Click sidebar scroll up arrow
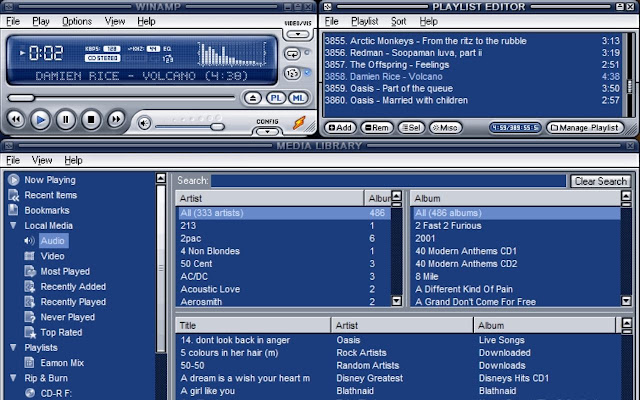The width and height of the screenshot is (640, 400). [x=161, y=178]
